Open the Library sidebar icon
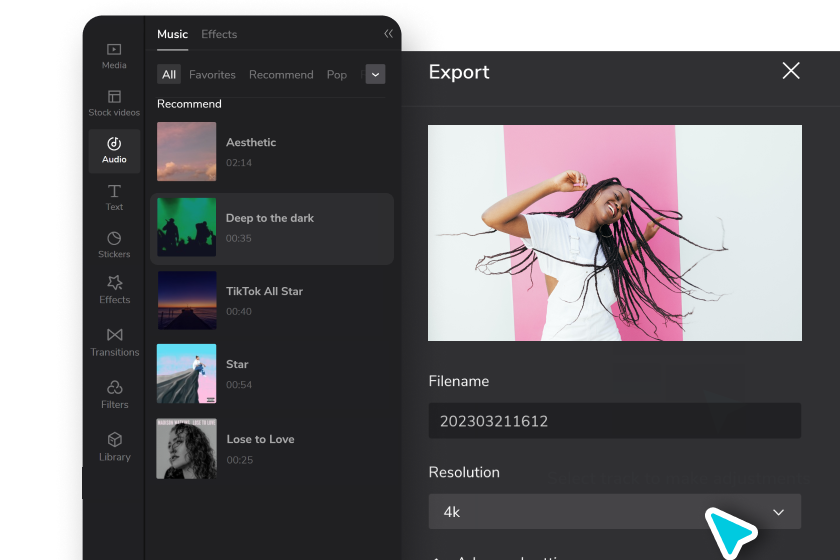The width and height of the screenshot is (840, 560). coord(114,446)
